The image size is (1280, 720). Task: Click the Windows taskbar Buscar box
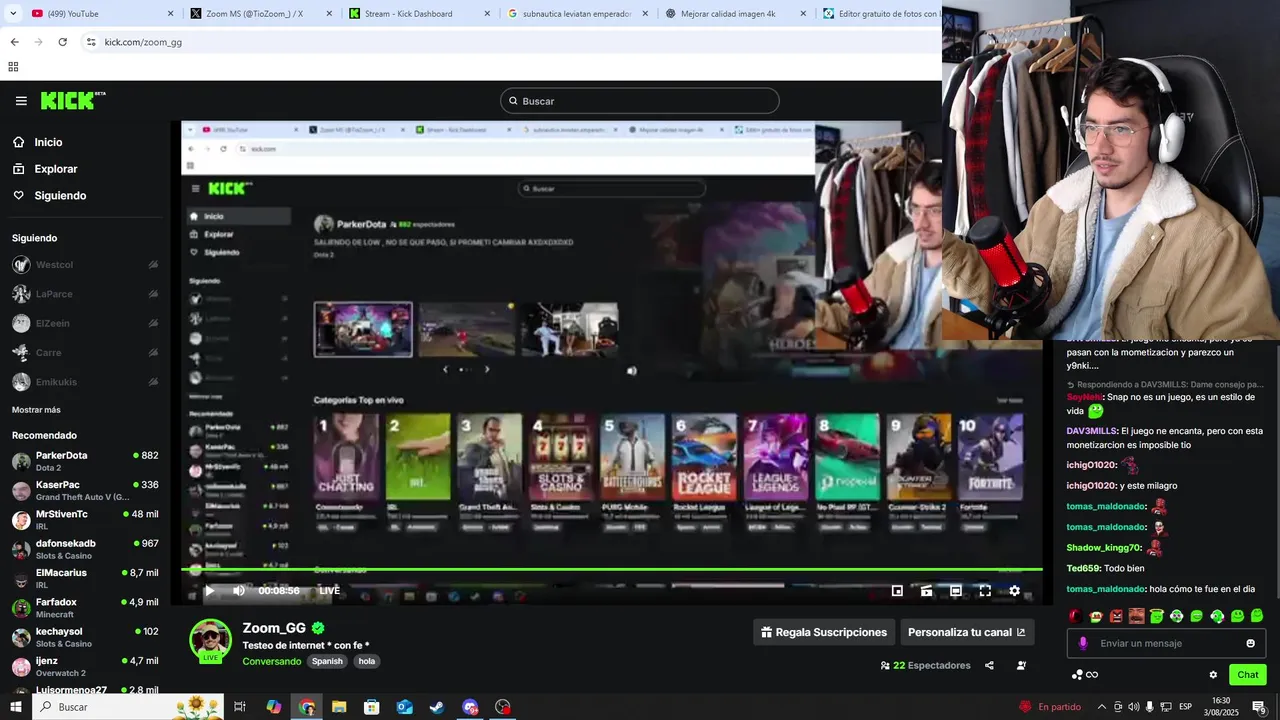click(x=128, y=707)
